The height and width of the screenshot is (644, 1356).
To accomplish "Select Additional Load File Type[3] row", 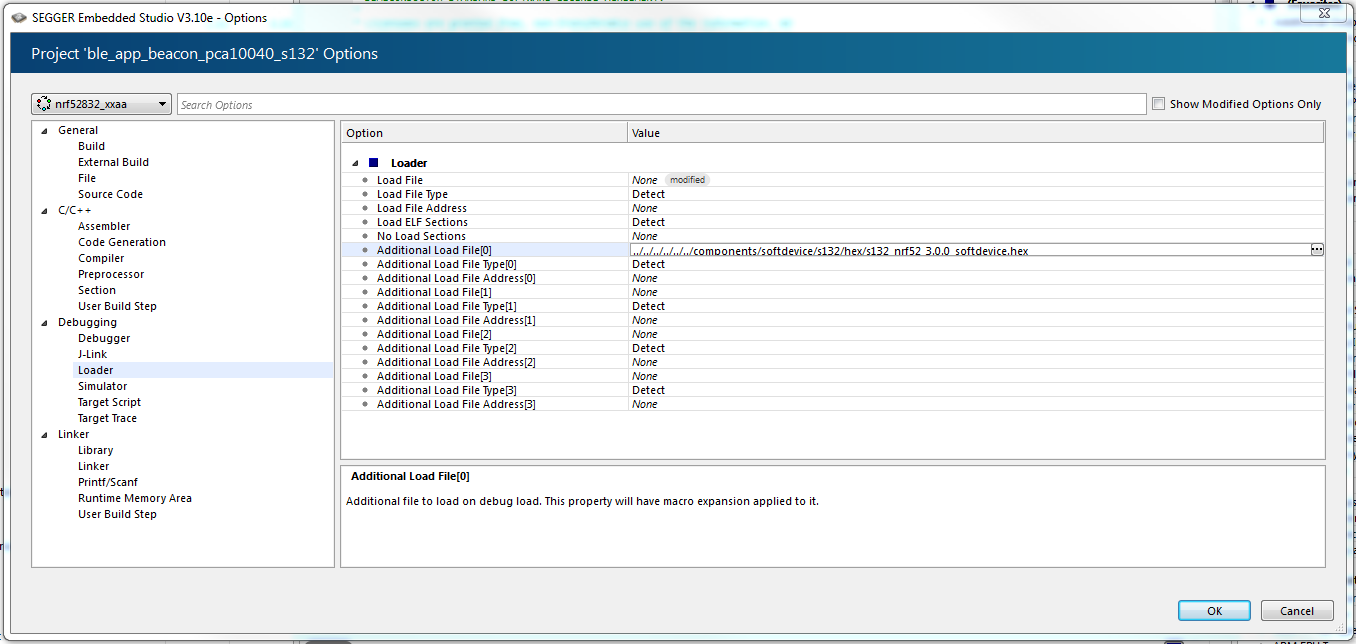I will click(832, 390).
